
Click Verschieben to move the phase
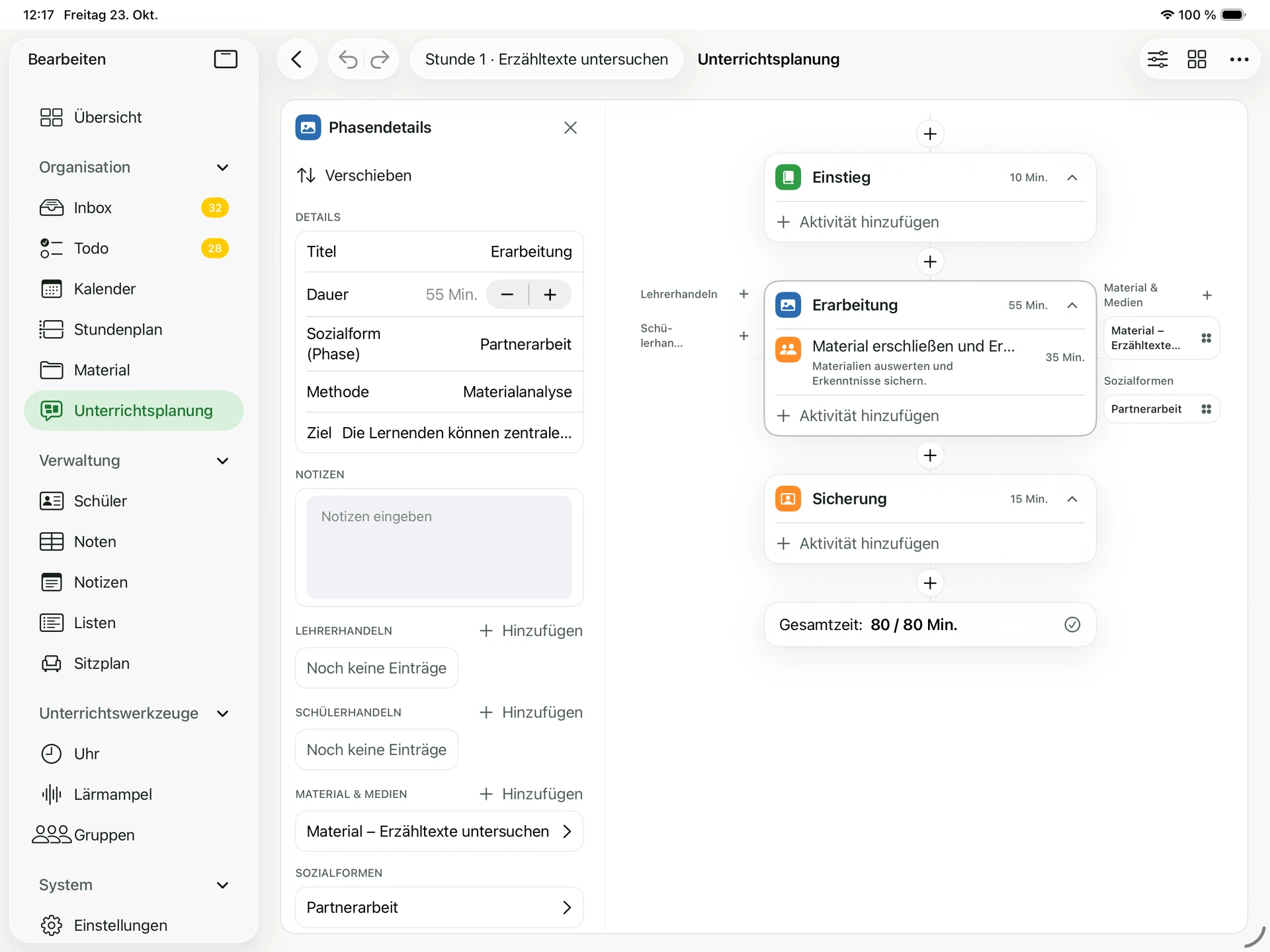pyautogui.click(x=354, y=175)
